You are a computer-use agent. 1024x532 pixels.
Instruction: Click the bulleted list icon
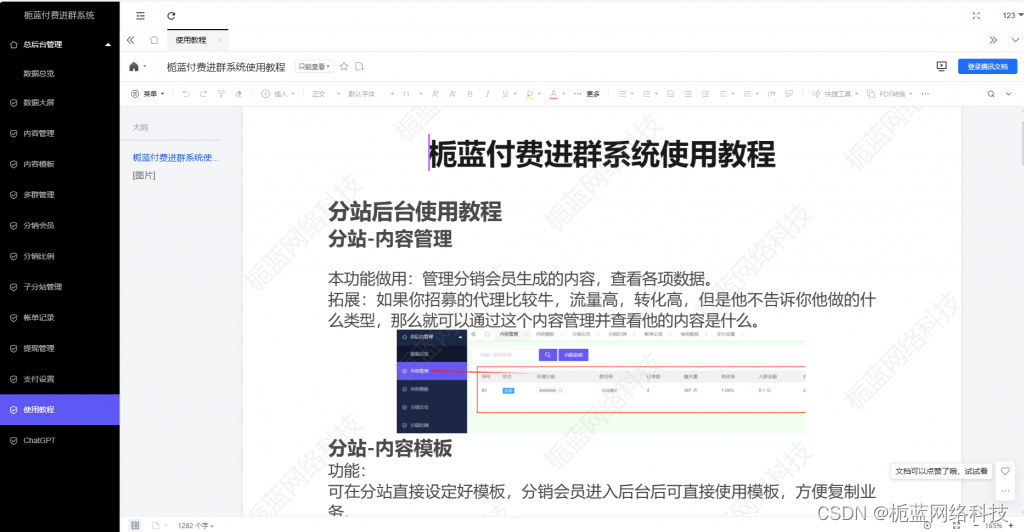(x=622, y=94)
